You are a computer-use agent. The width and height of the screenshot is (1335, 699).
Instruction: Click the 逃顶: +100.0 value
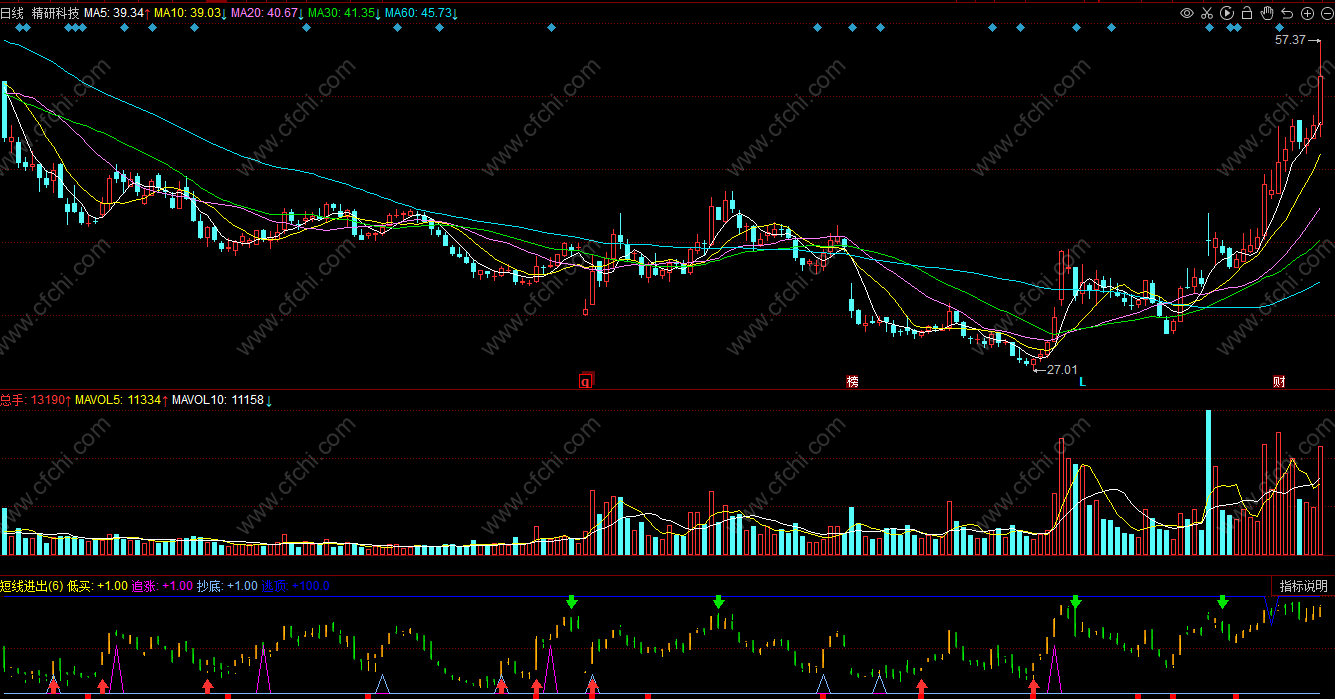(296, 586)
